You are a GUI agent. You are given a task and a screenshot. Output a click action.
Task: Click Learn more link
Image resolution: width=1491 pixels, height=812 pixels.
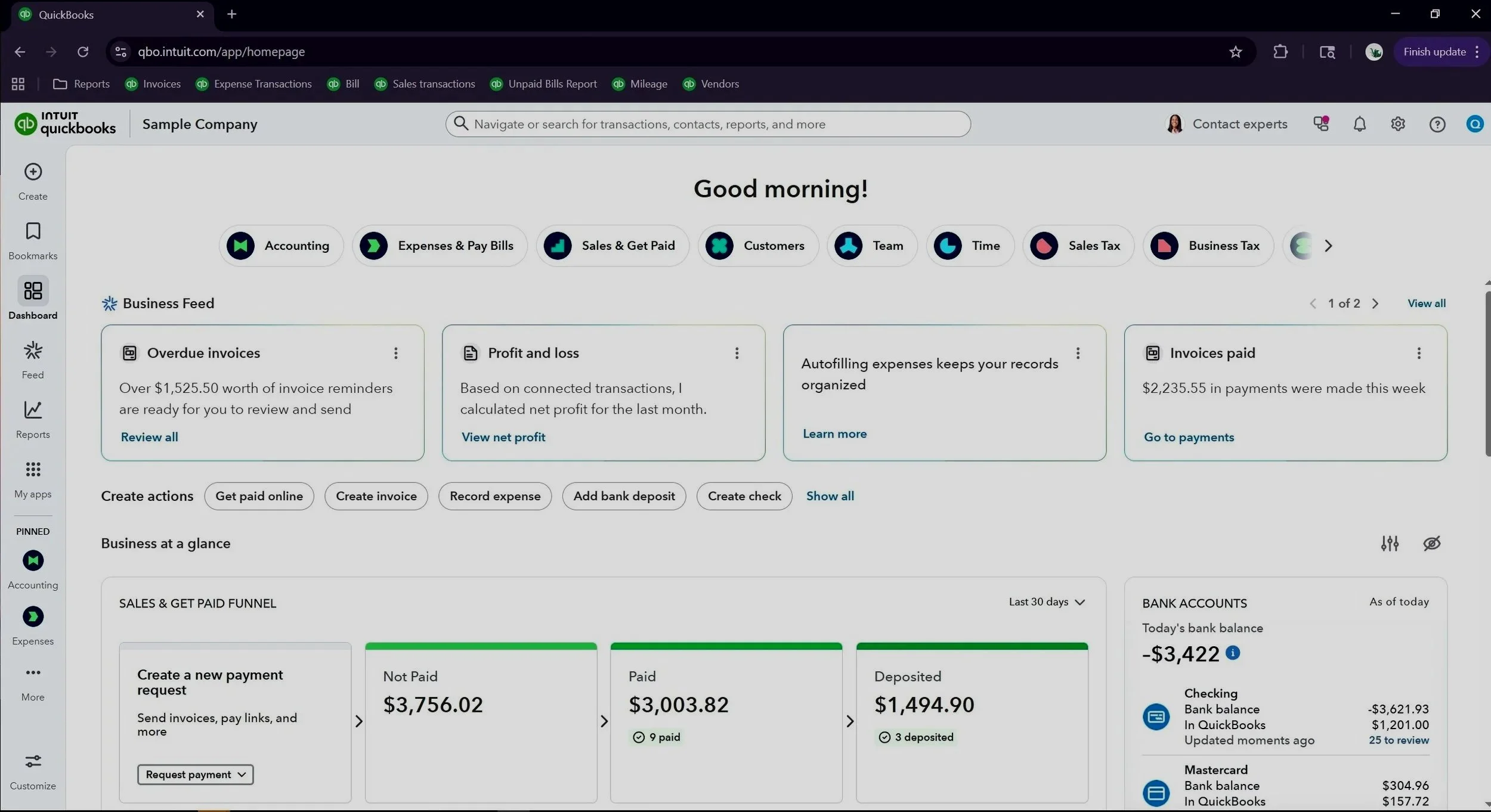point(834,434)
